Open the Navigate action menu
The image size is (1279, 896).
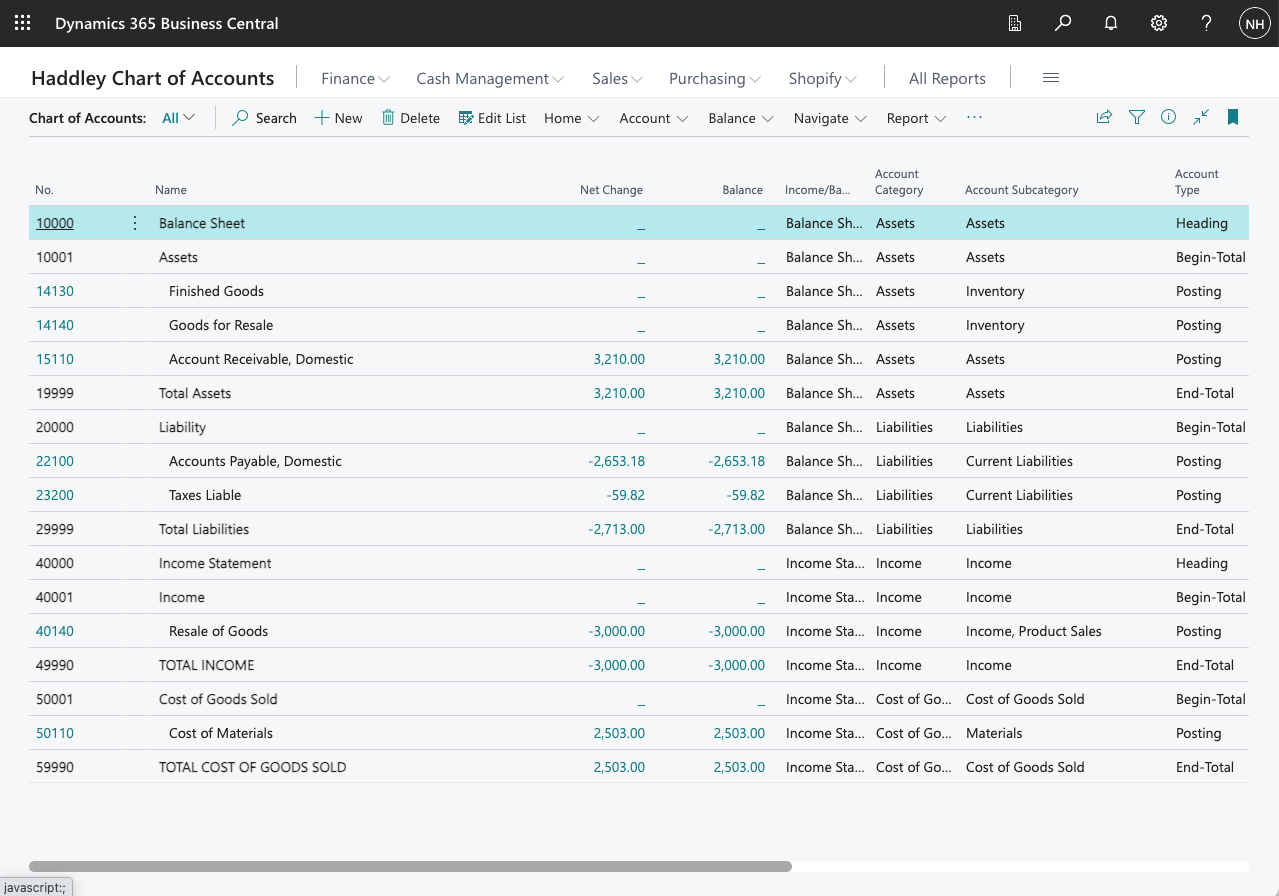pyautogui.click(x=829, y=118)
